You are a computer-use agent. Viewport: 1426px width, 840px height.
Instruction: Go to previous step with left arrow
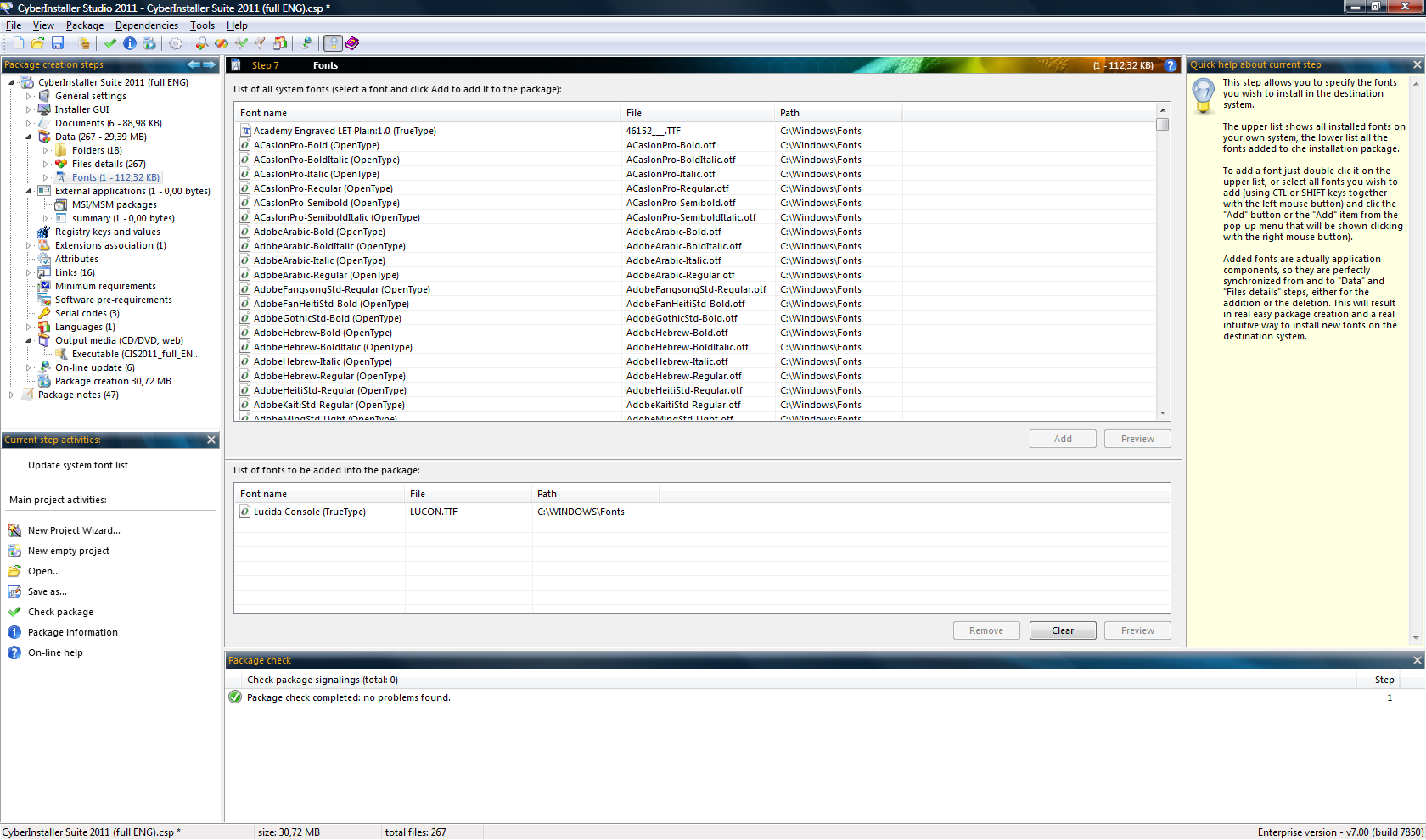coord(194,64)
